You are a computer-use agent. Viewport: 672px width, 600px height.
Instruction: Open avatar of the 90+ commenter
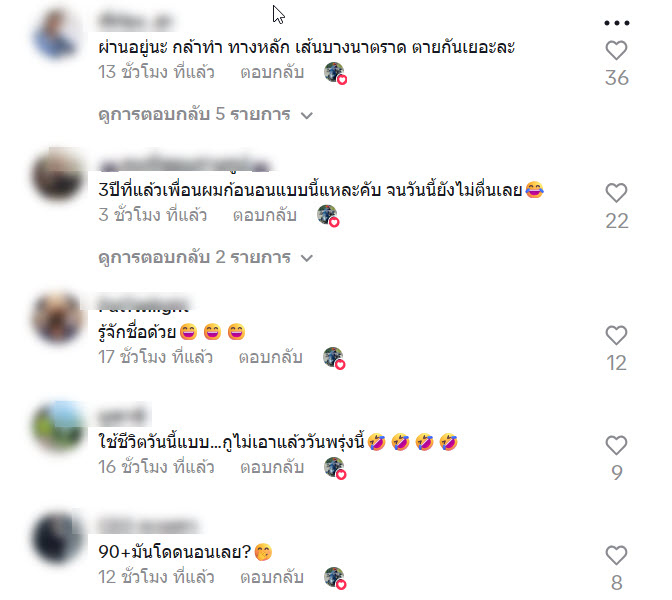(x=57, y=538)
